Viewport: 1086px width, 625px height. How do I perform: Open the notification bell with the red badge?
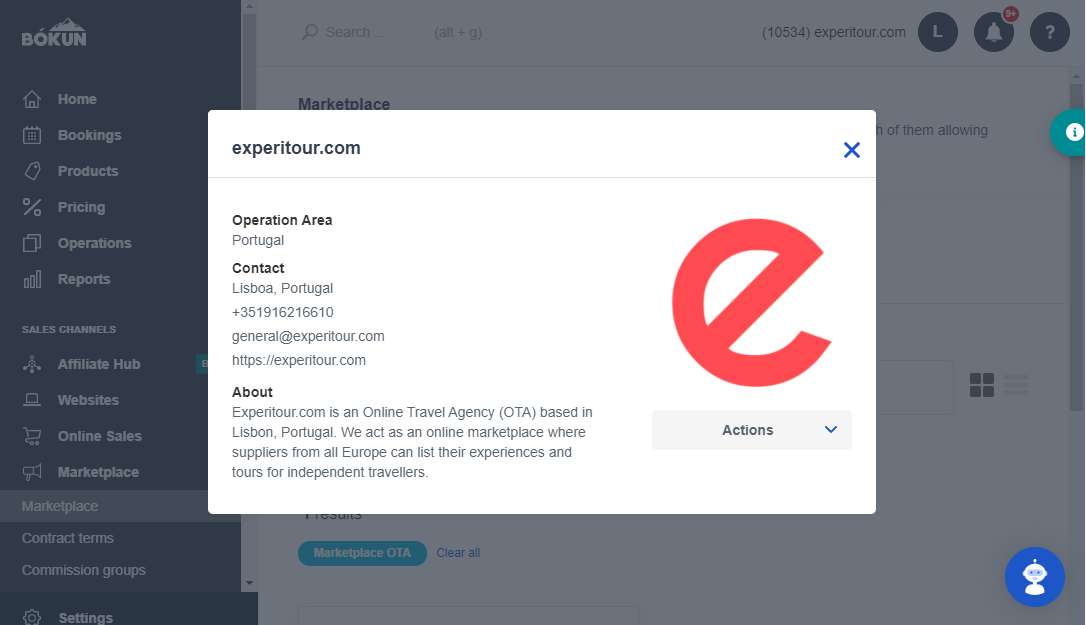994,32
